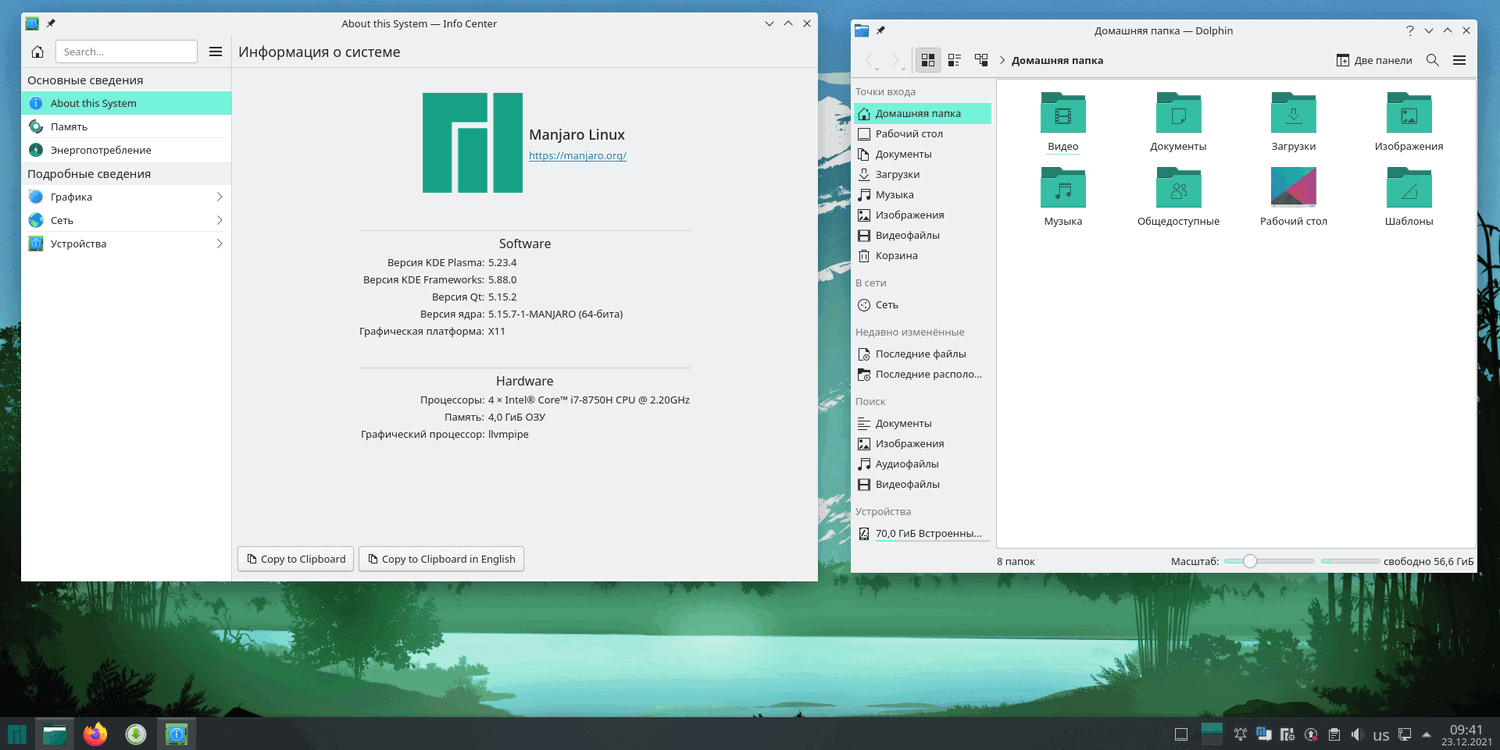Click the Dolphin title bar help question mark
This screenshot has height=750, width=1500.
click(1410, 31)
